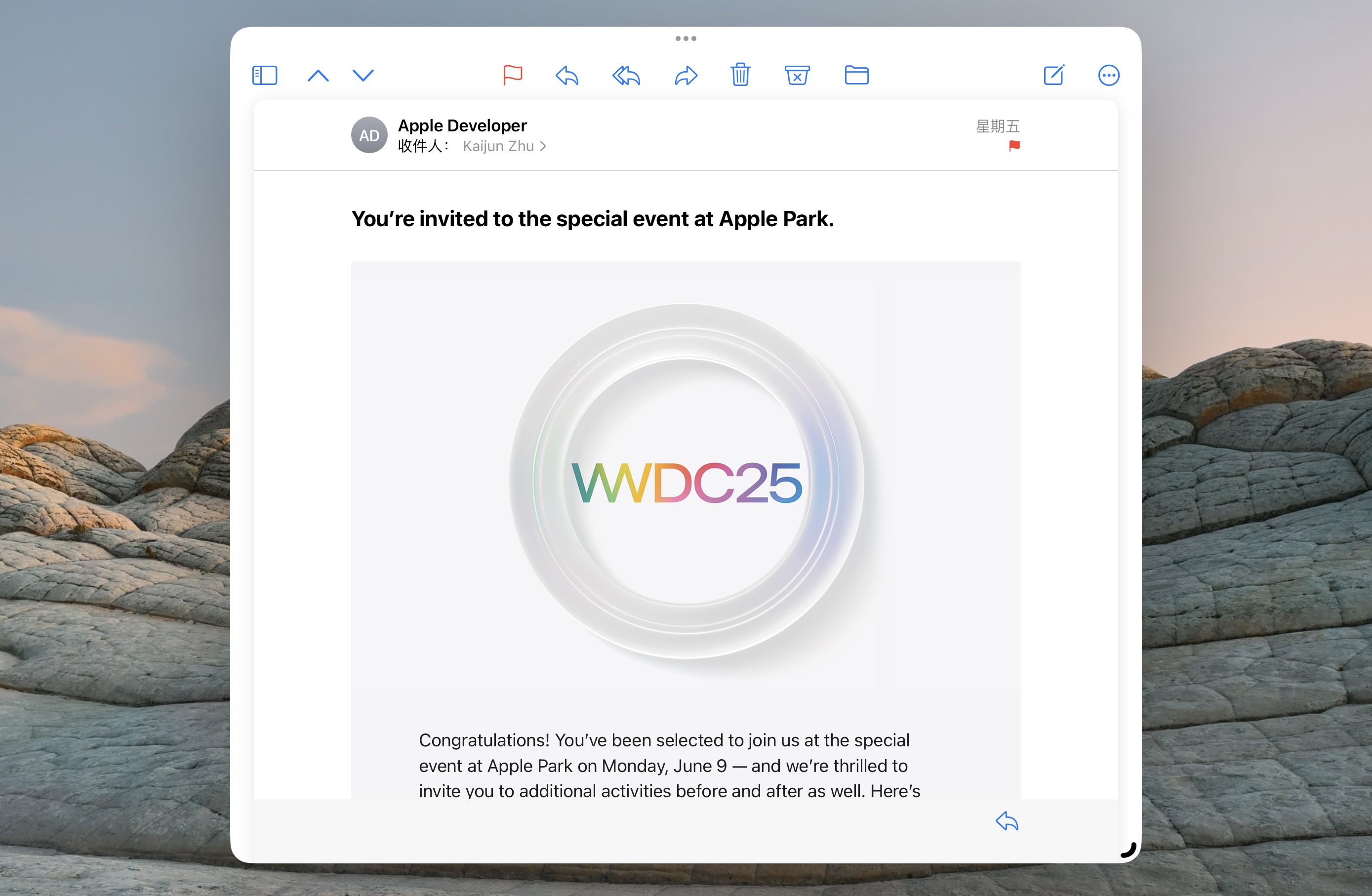Move message to junk box icon
1372x896 pixels.
coord(797,76)
